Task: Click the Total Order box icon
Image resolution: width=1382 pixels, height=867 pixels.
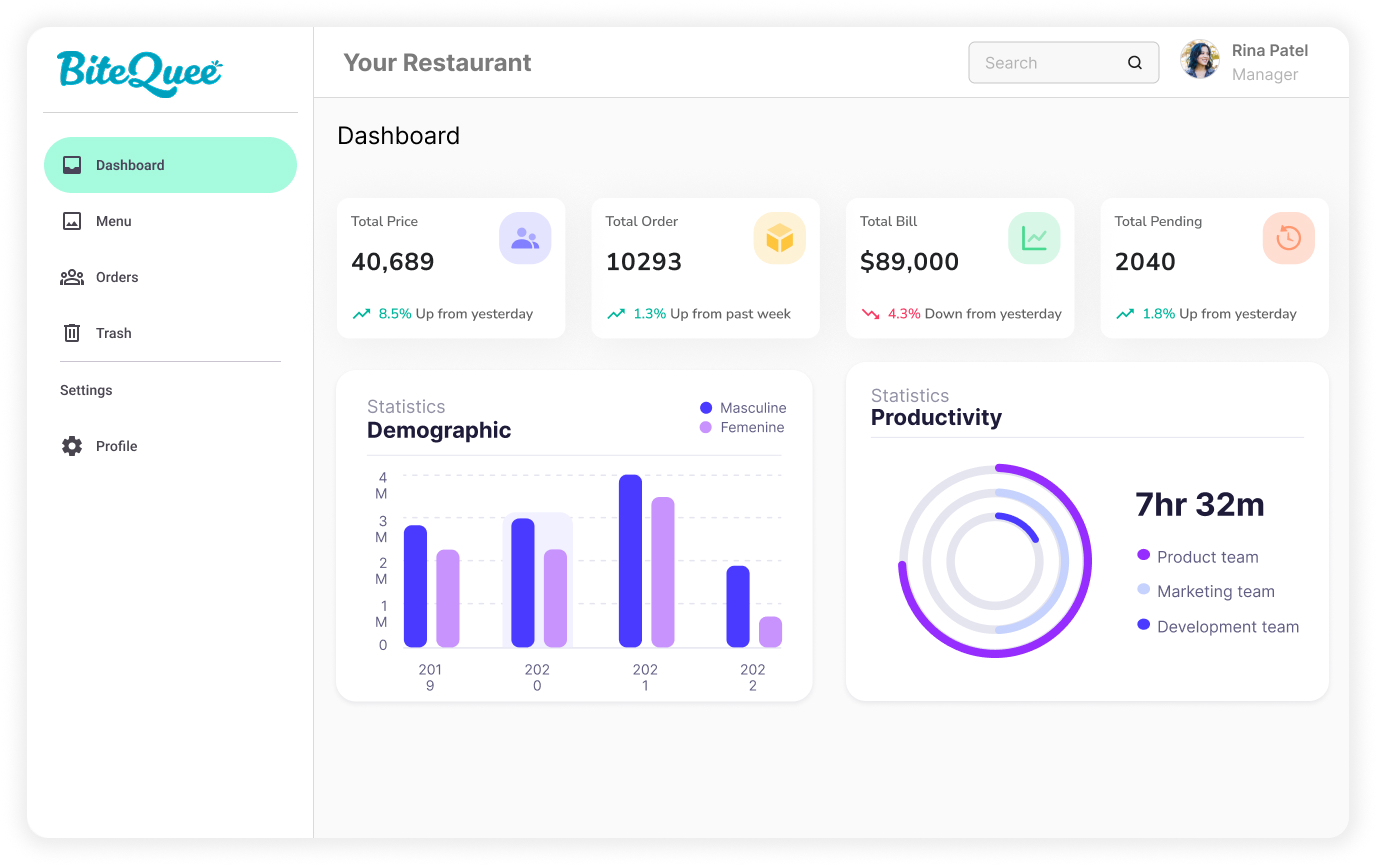Action: pyautogui.click(x=780, y=238)
